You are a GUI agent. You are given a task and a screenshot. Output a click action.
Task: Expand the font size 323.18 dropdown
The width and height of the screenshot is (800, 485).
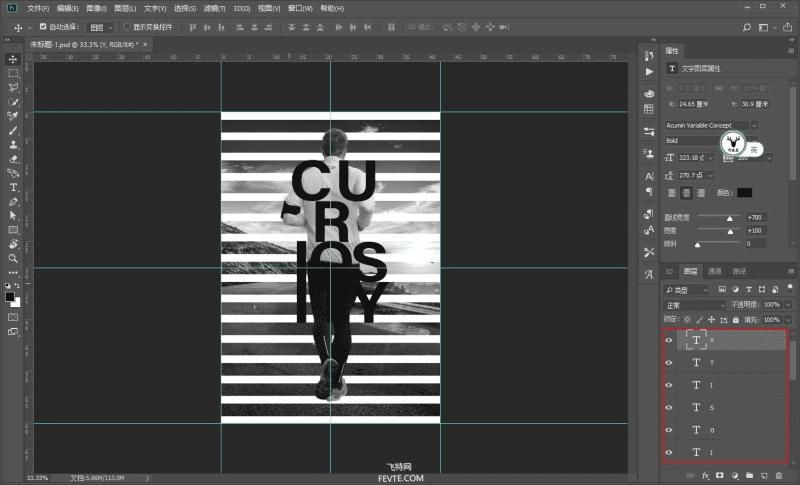(x=711, y=158)
